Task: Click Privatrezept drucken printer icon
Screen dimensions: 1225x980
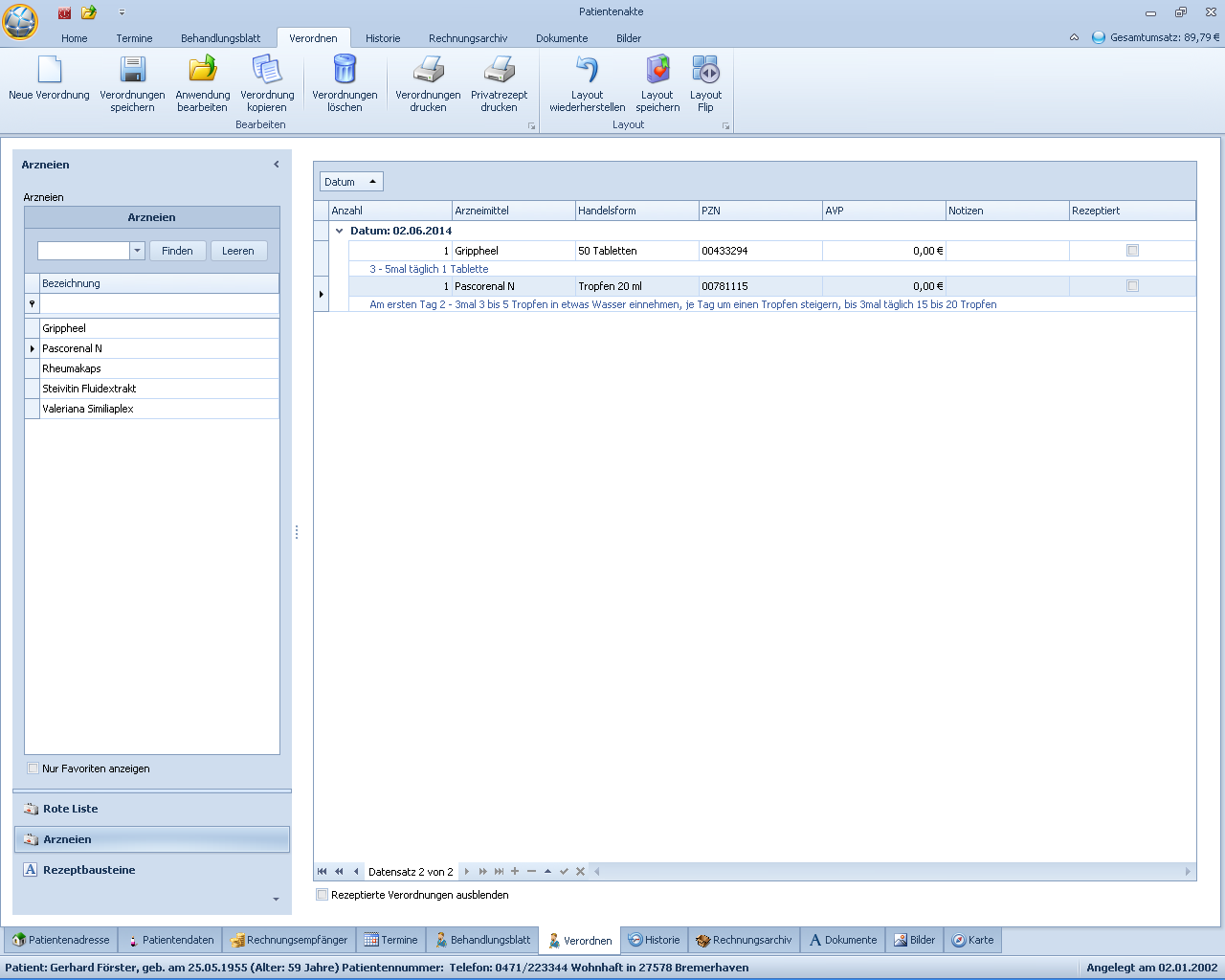Action: [499, 71]
